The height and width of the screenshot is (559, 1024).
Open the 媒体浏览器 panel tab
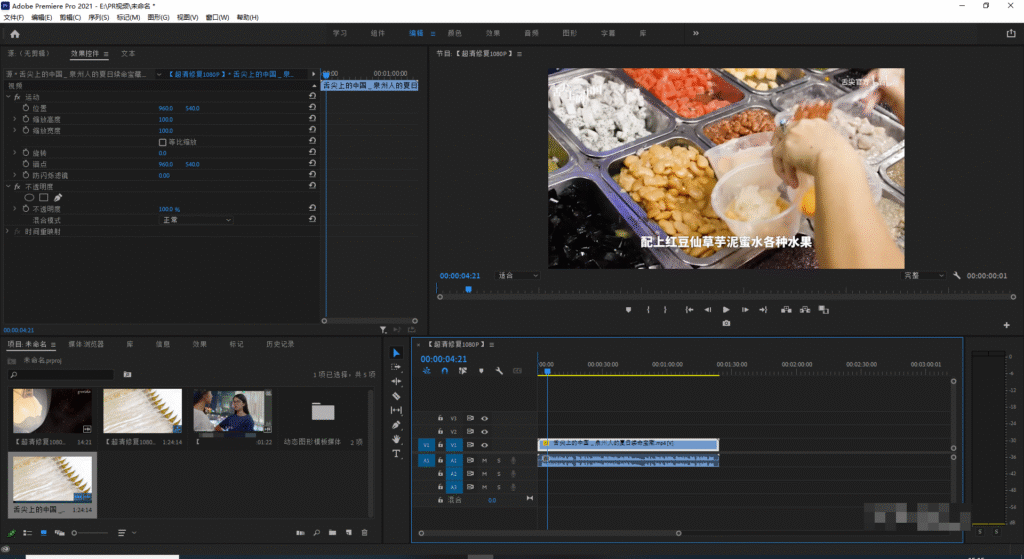pyautogui.click(x=85, y=344)
